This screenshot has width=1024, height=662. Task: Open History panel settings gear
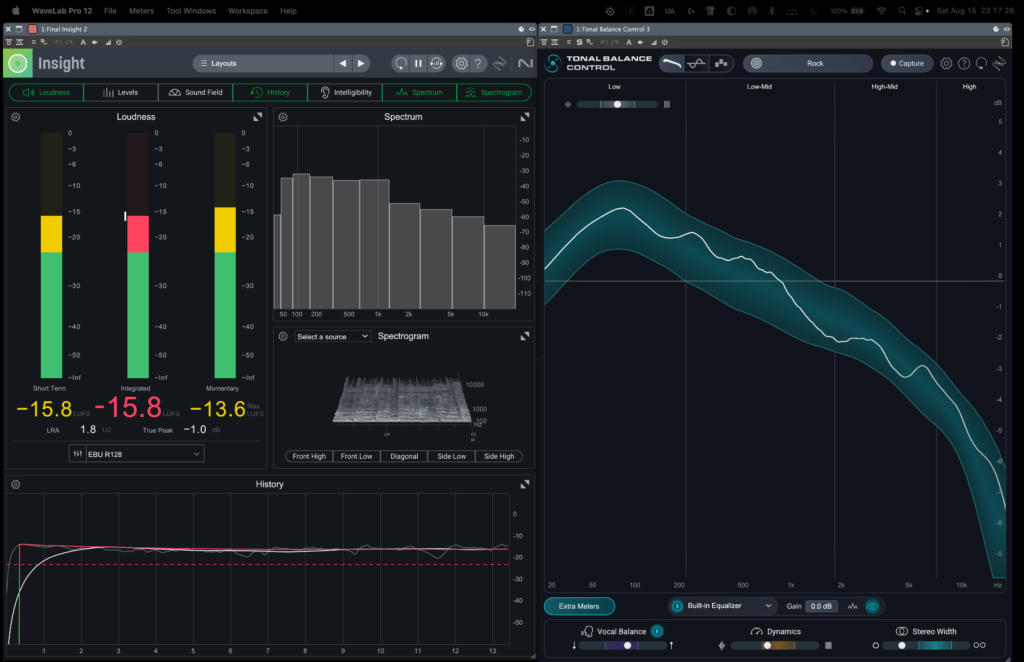pyautogui.click(x=16, y=484)
